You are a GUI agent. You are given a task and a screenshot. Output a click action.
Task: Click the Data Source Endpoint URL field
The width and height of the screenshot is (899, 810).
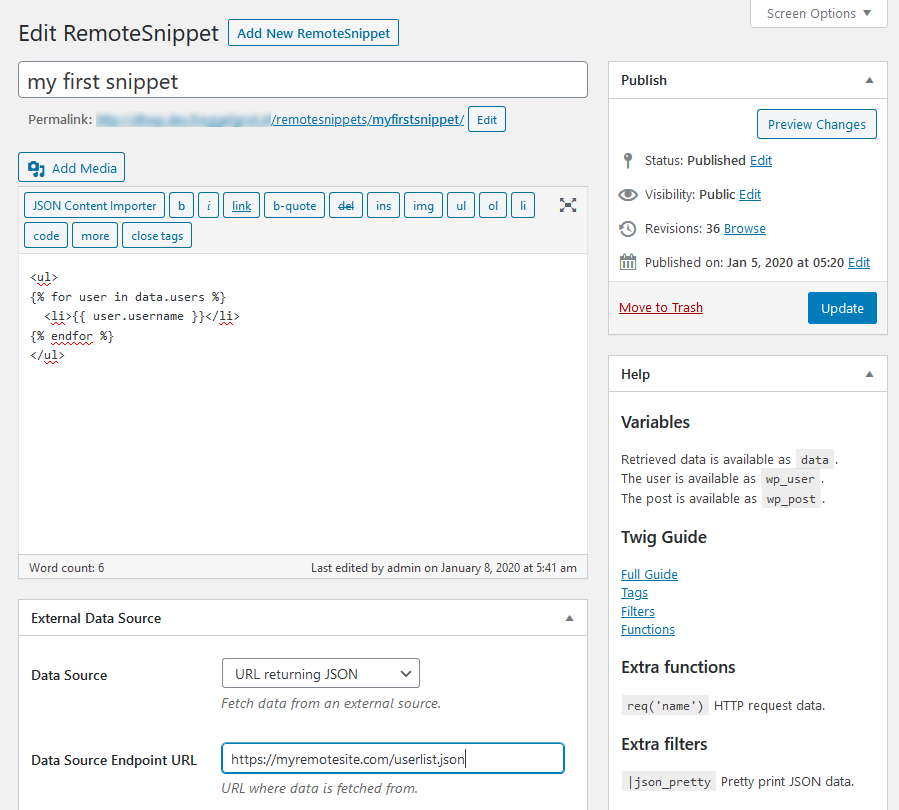coord(392,759)
